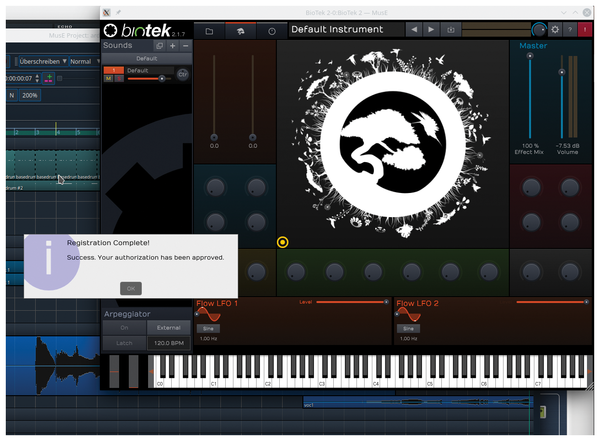The width and height of the screenshot is (600, 441).
Task: Click bar 4 on MusE timeline ruler
Action: [58, 132]
